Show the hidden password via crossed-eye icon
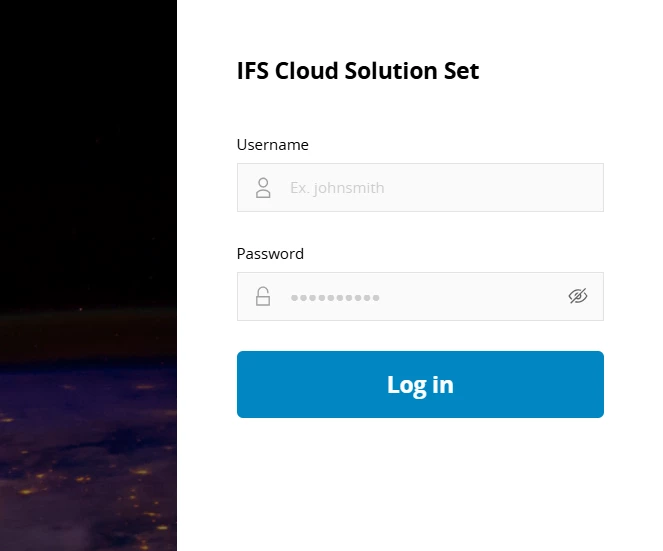 coord(577,296)
